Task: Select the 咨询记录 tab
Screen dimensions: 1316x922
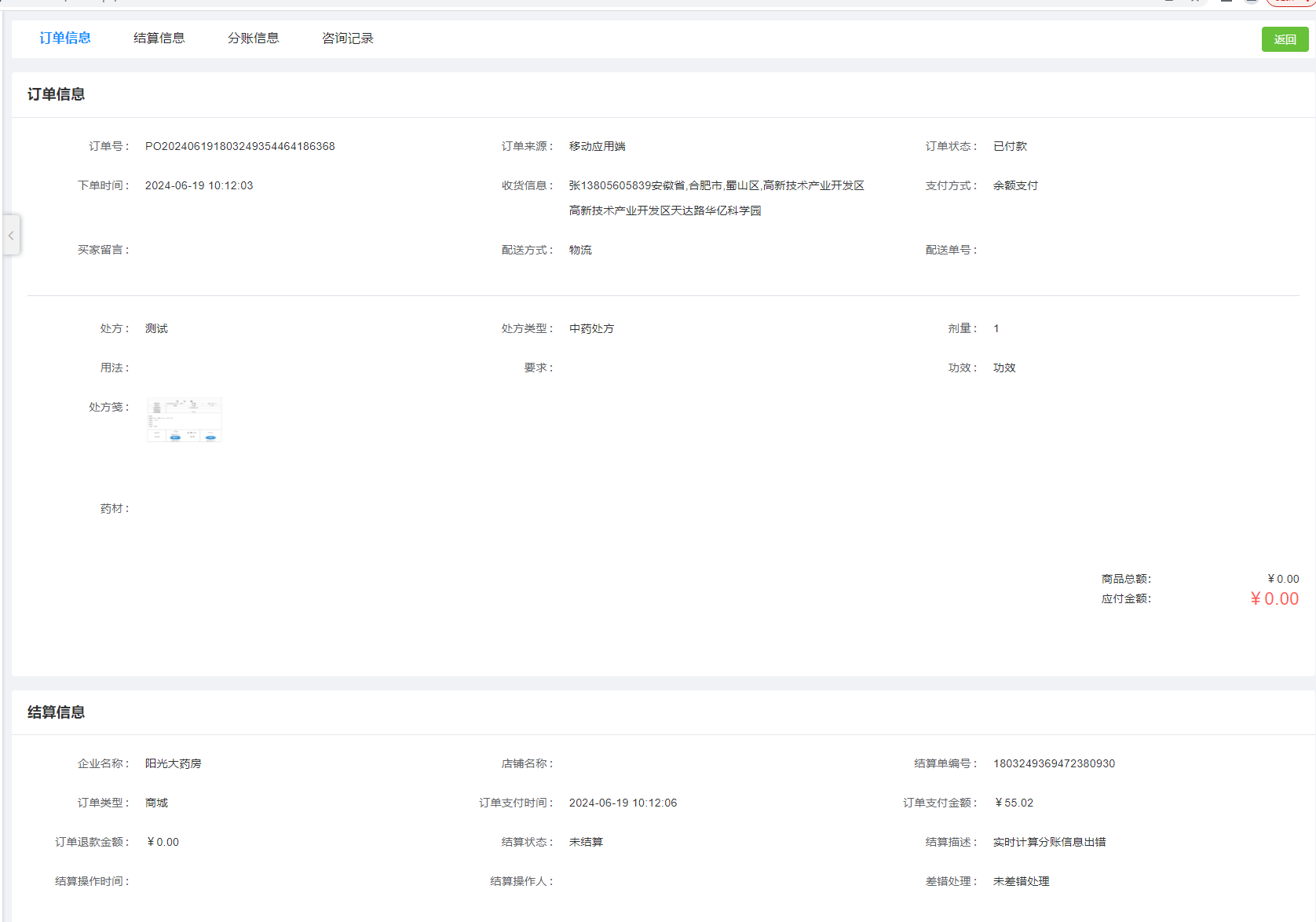Action: click(347, 38)
